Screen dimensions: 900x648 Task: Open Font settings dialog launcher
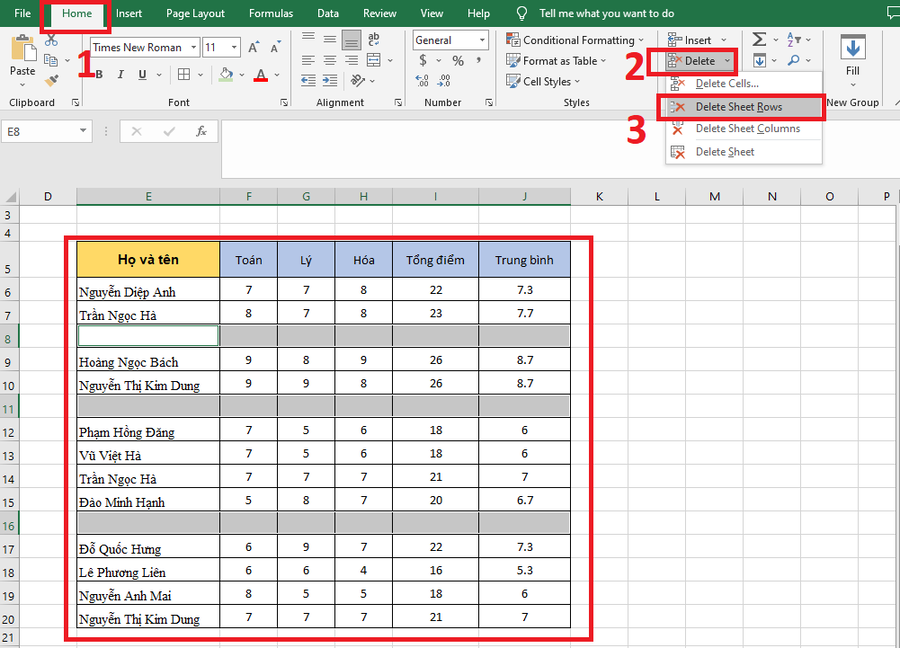pos(284,103)
